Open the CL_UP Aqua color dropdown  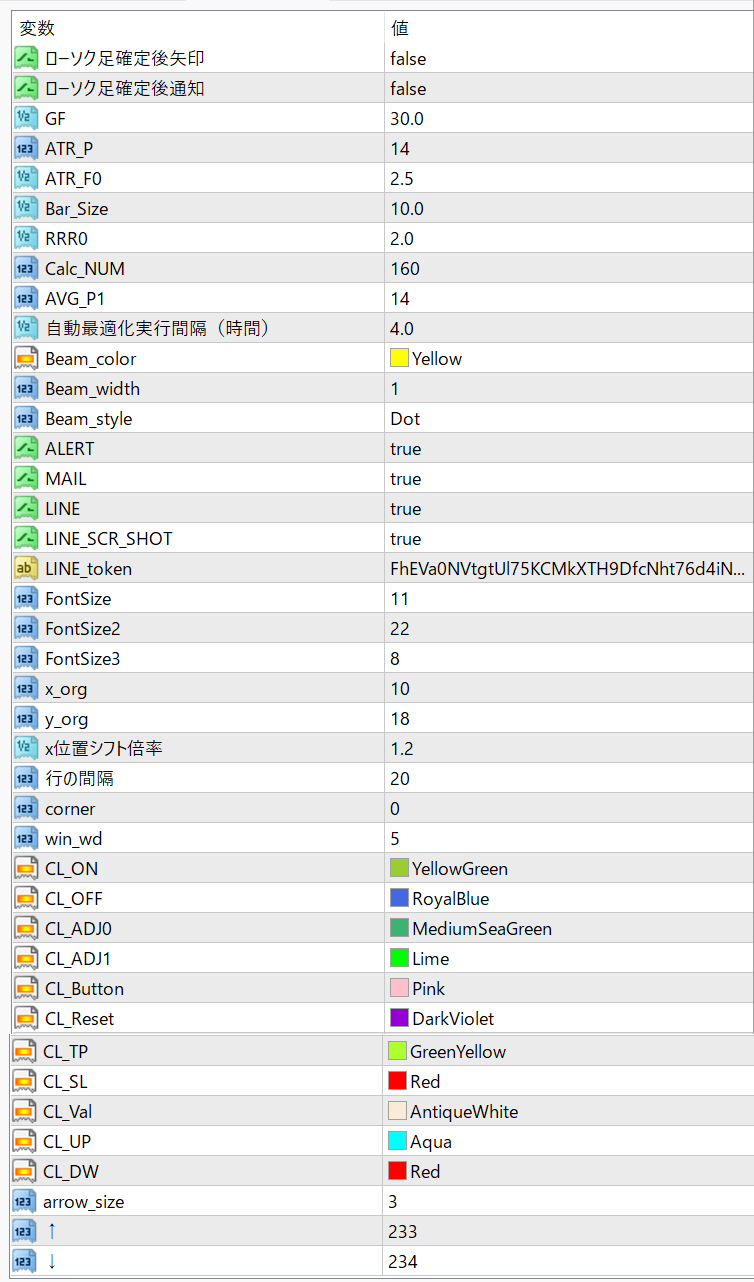tap(430, 1142)
